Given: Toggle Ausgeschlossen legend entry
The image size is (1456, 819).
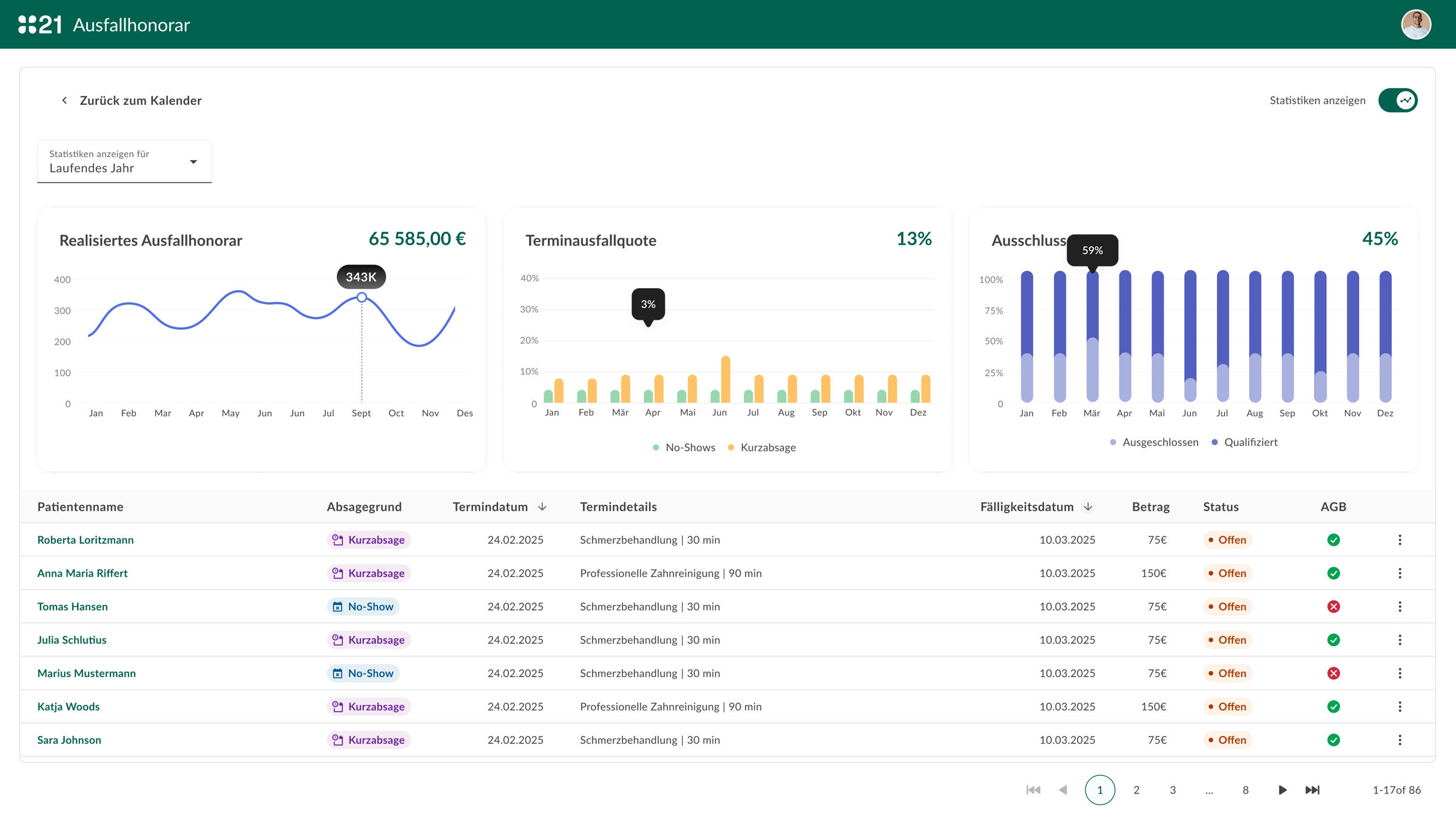Looking at the screenshot, I should (1154, 442).
